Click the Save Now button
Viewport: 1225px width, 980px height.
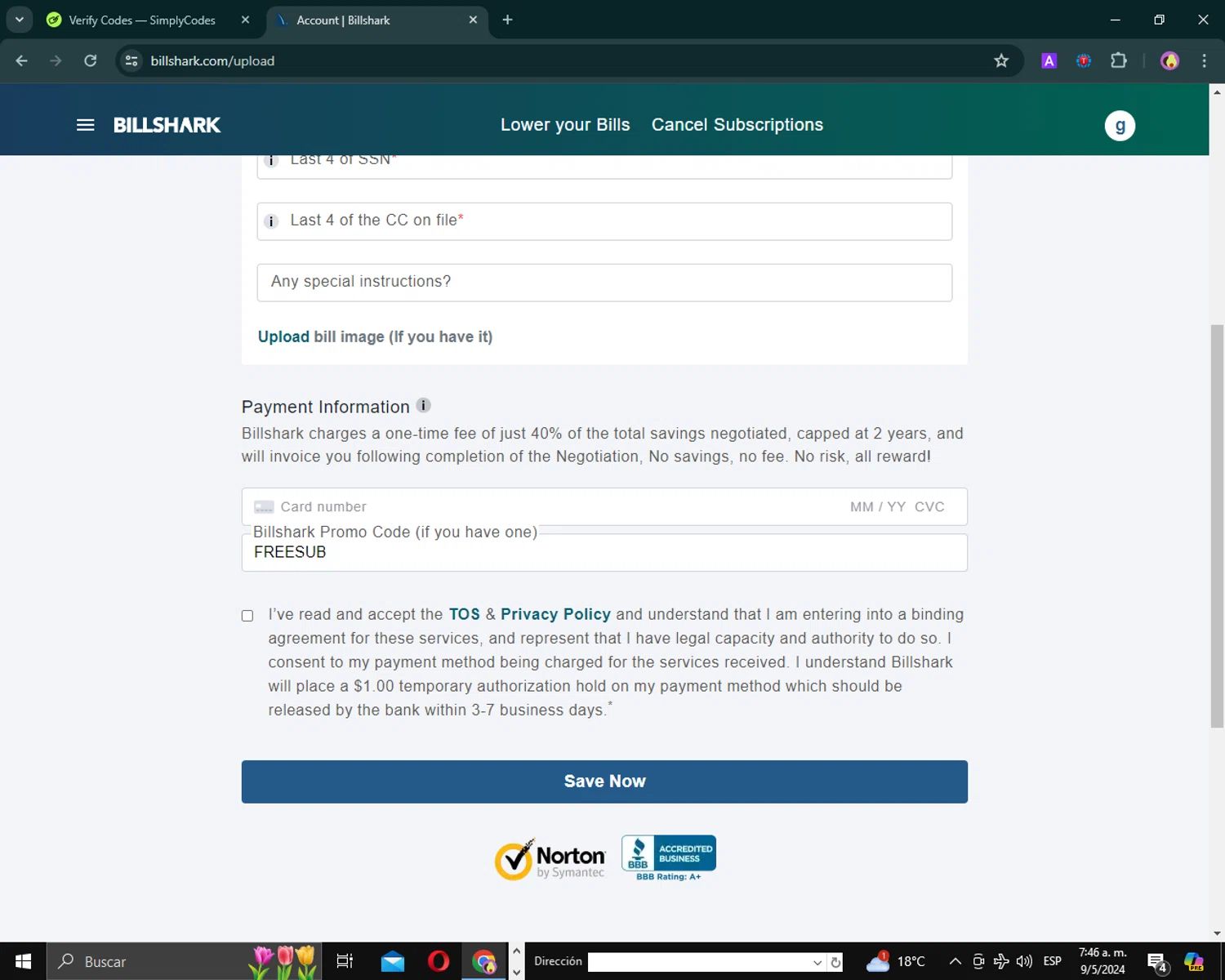pyautogui.click(x=604, y=782)
